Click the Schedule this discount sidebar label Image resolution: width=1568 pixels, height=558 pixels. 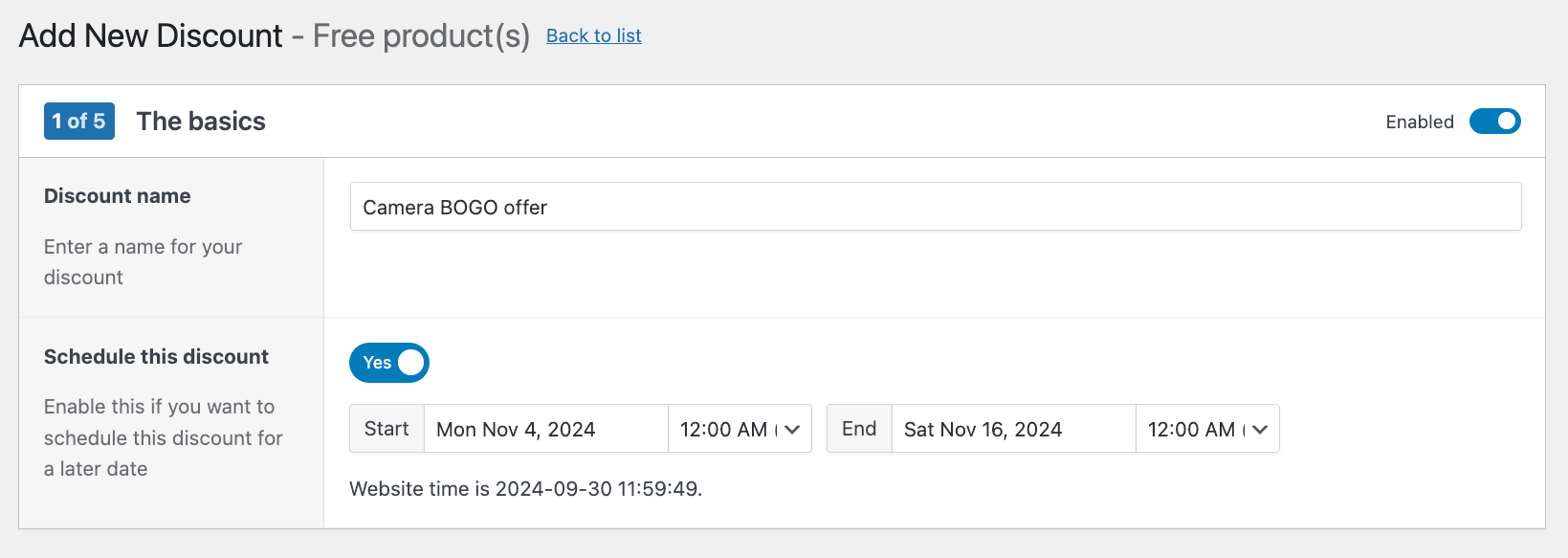[156, 356]
